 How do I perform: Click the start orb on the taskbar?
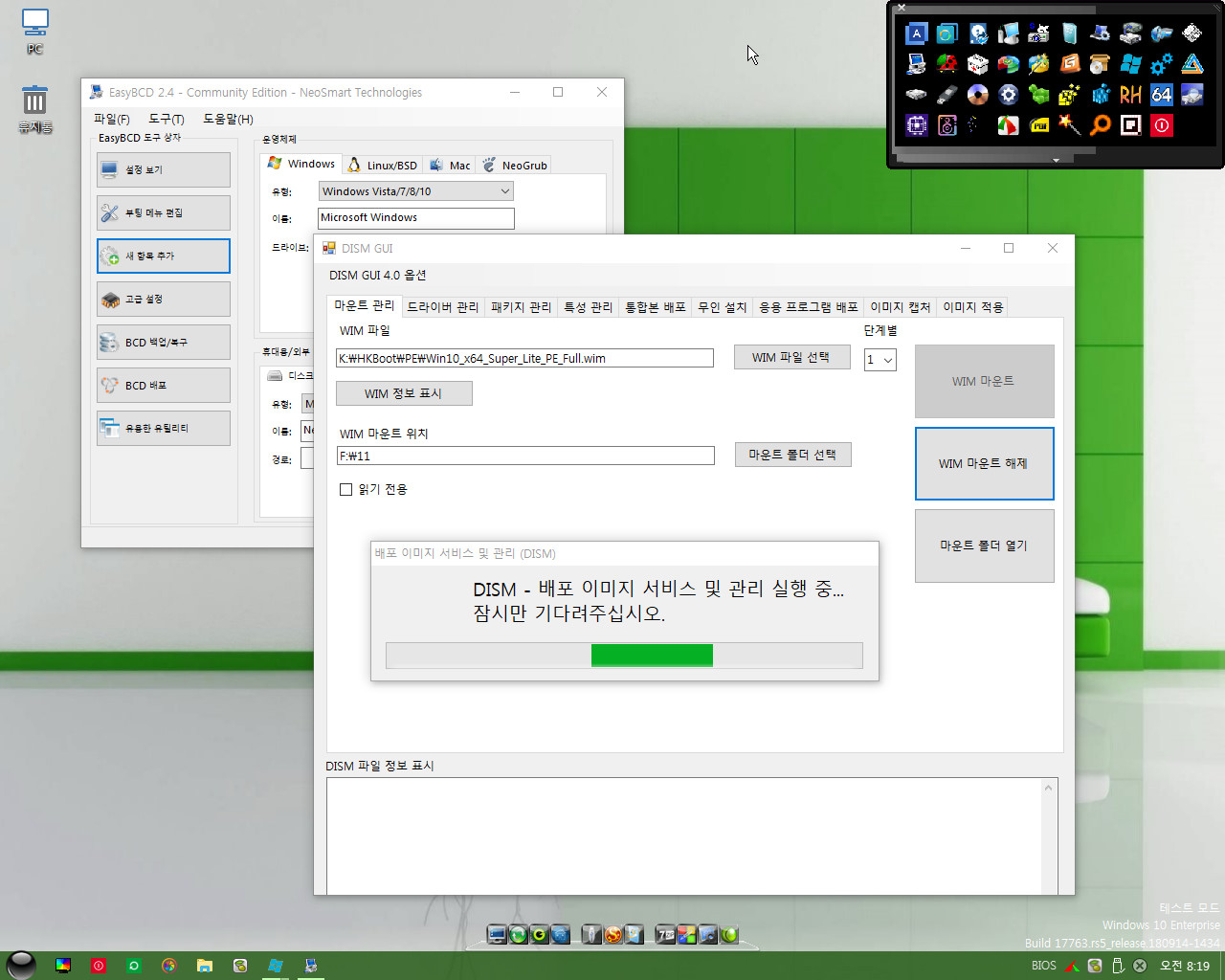[x=21, y=965]
